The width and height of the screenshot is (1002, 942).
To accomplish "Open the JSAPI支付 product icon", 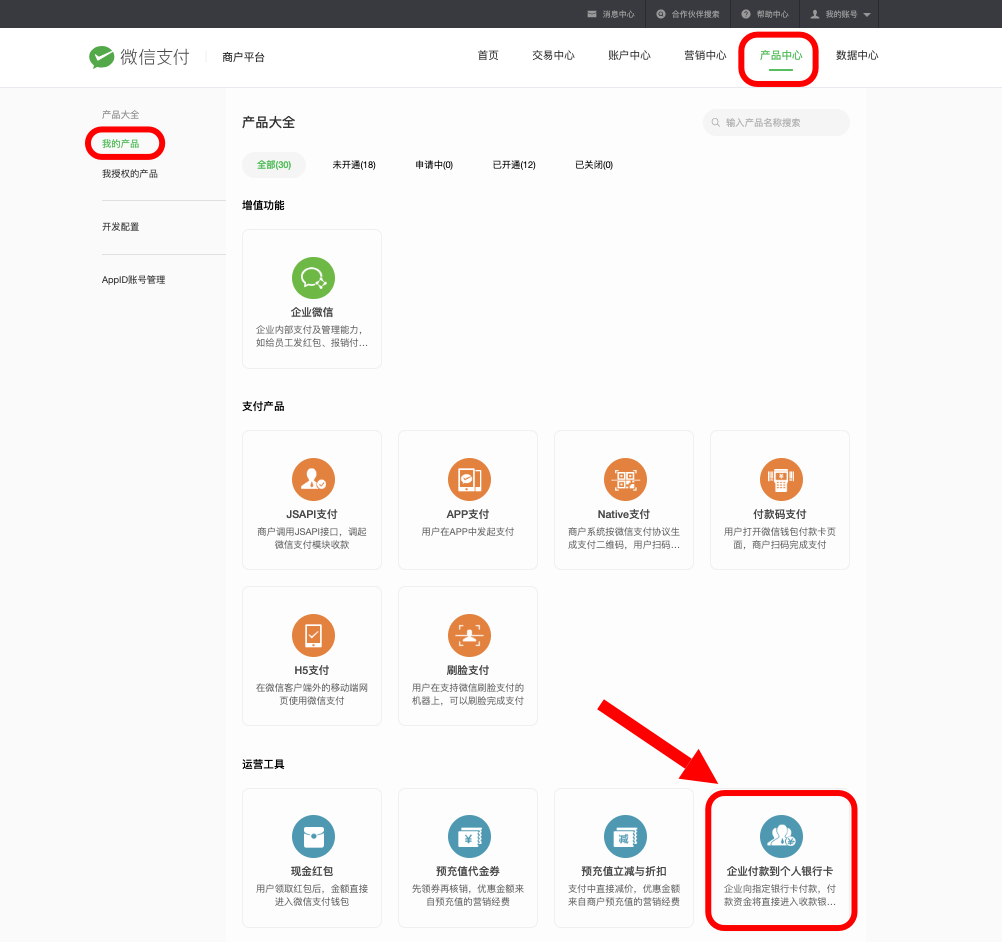I will tap(313, 479).
